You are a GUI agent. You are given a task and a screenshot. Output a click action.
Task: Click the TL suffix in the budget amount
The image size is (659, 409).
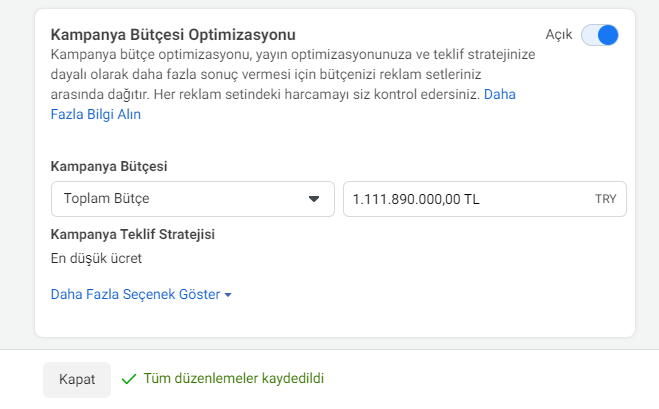472,199
